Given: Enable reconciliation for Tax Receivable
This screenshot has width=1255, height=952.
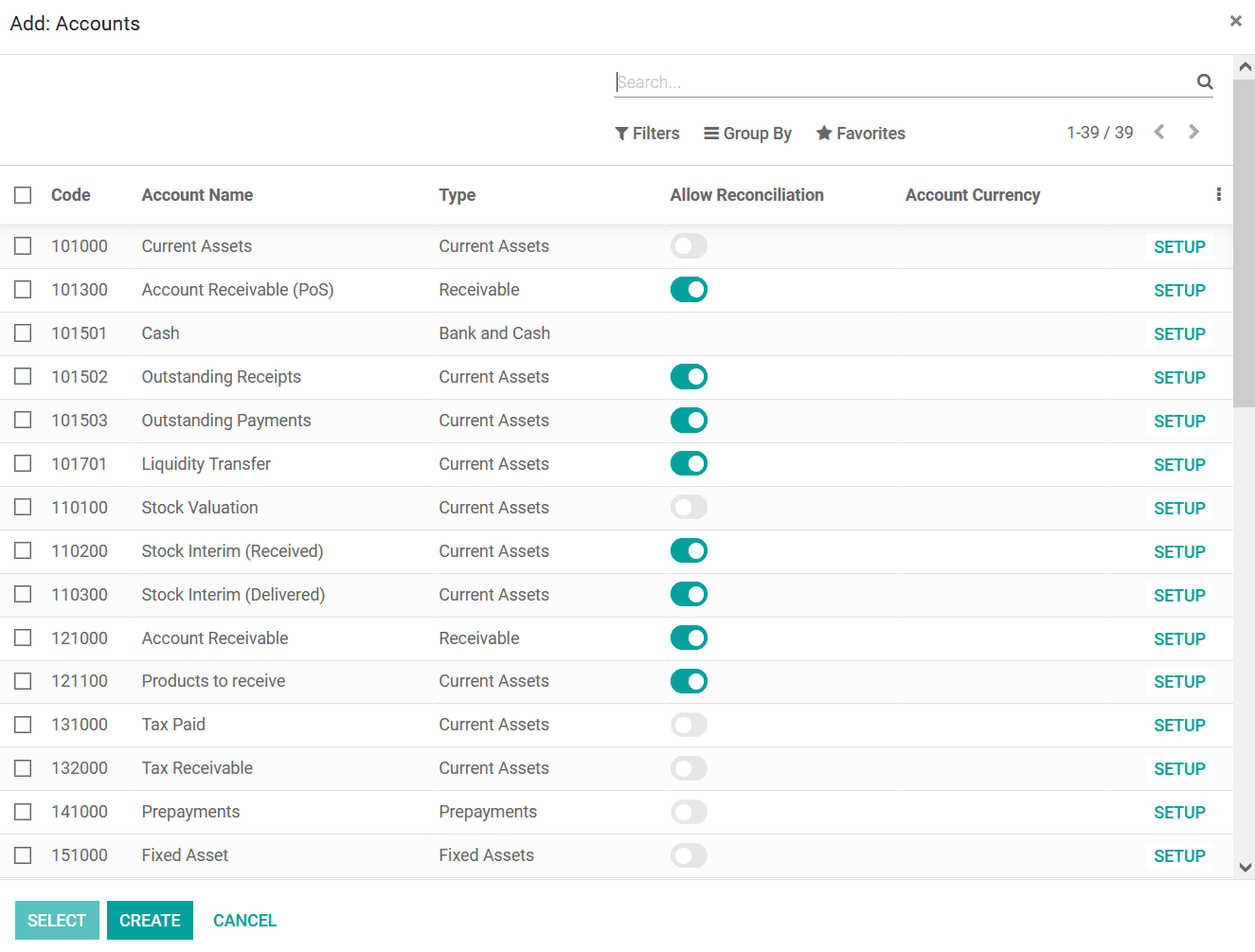Looking at the screenshot, I should 689,768.
